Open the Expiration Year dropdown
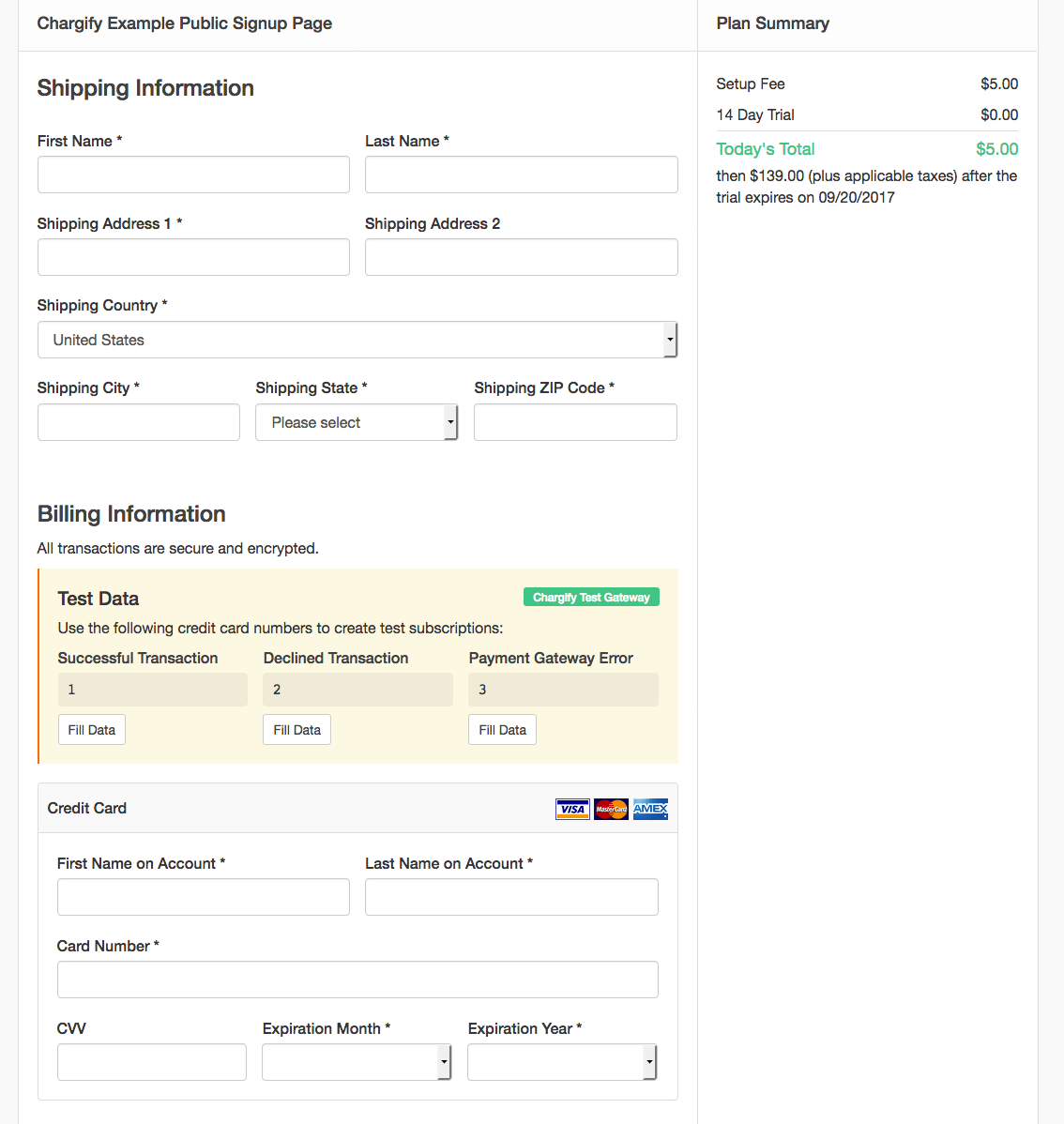Viewport: 1064px width, 1124px height. (562, 1062)
